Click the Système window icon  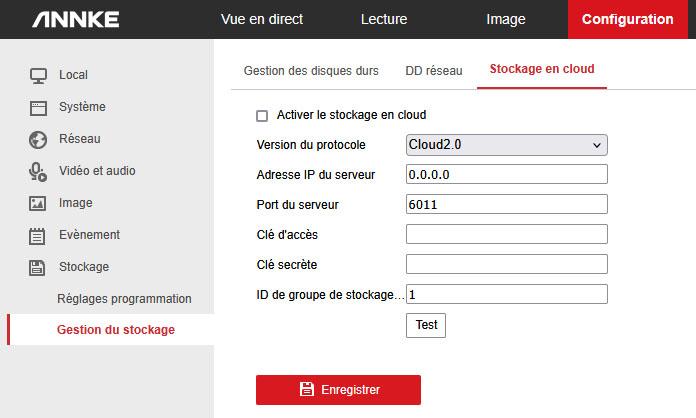click(38, 107)
